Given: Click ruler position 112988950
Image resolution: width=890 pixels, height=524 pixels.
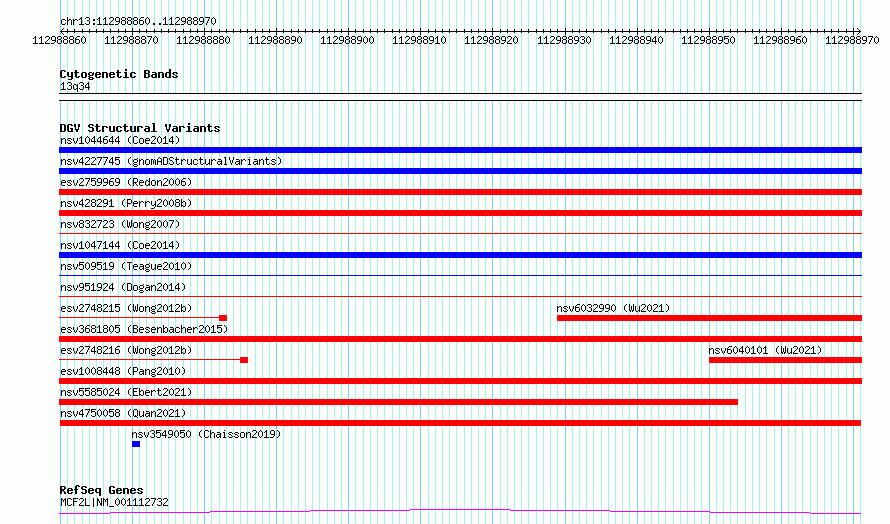Looking at the screenshot, I should pos(708,40).
